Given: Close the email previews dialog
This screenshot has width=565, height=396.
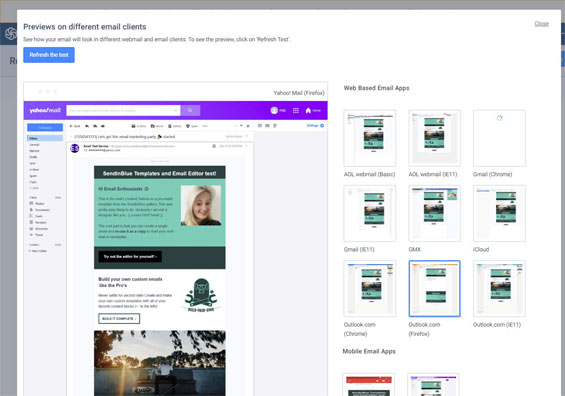Looking at the screenshot, I should (x=541, y=24).
